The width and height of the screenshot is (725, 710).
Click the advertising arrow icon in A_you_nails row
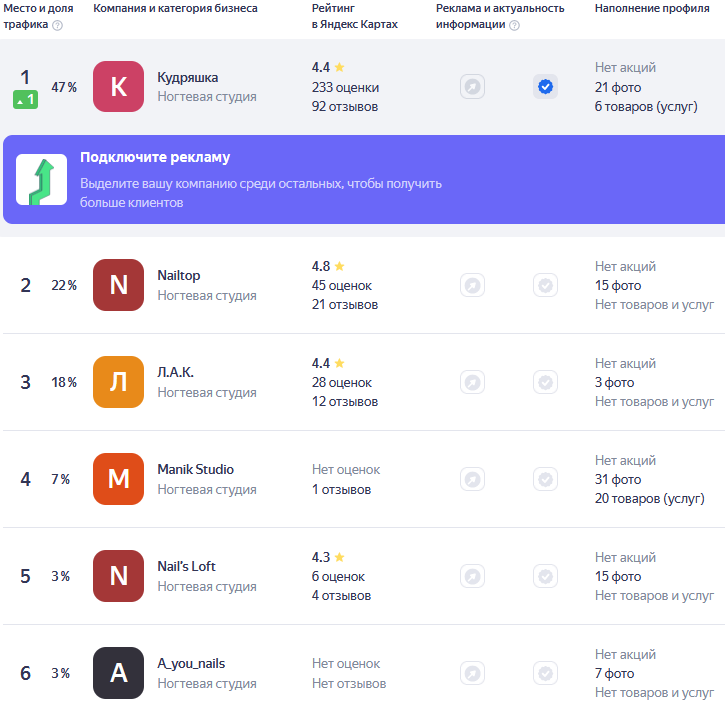click(472, 673)
